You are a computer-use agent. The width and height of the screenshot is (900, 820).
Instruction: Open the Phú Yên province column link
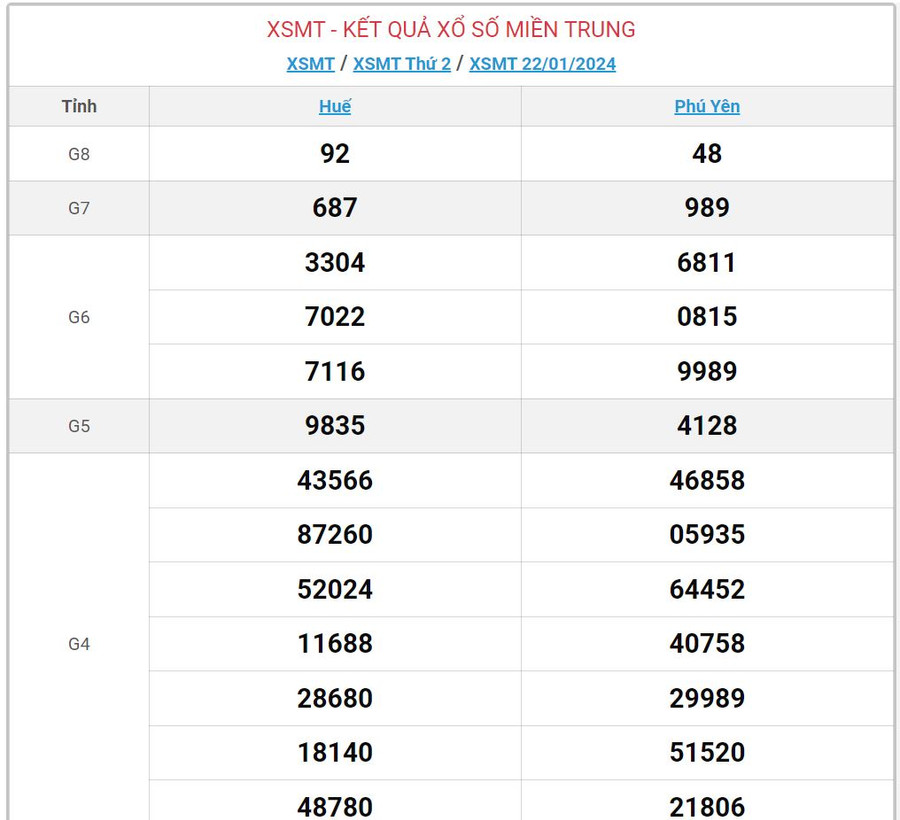point(707,107)
